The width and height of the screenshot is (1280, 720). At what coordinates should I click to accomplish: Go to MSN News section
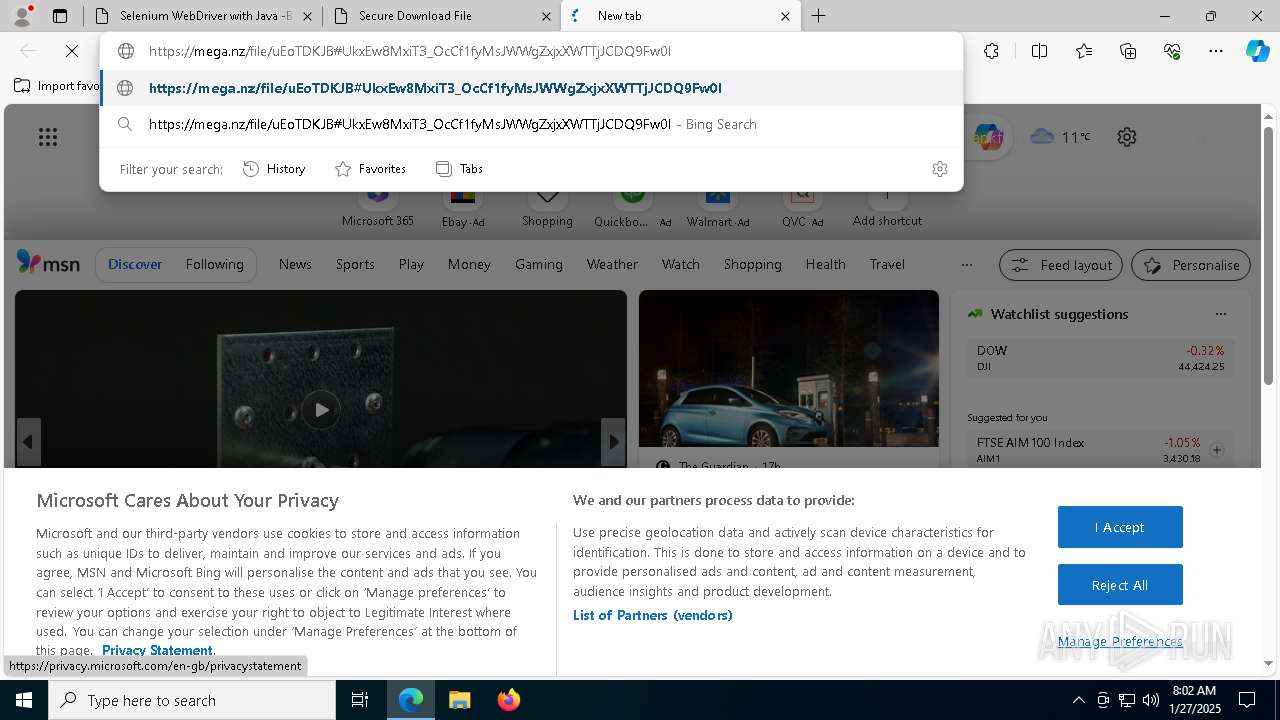[x=295, y=264]
